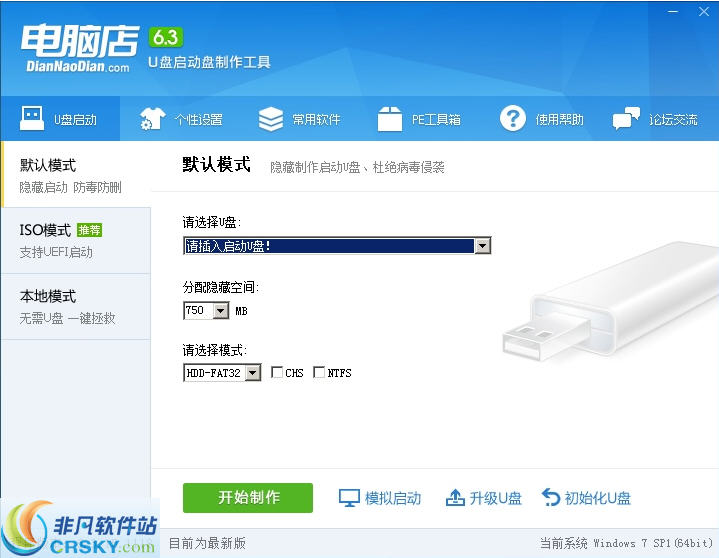719x558 pixels.
Task: Expand the 请选择U盘 drive dropdown
Action: (x=483, y=246)
